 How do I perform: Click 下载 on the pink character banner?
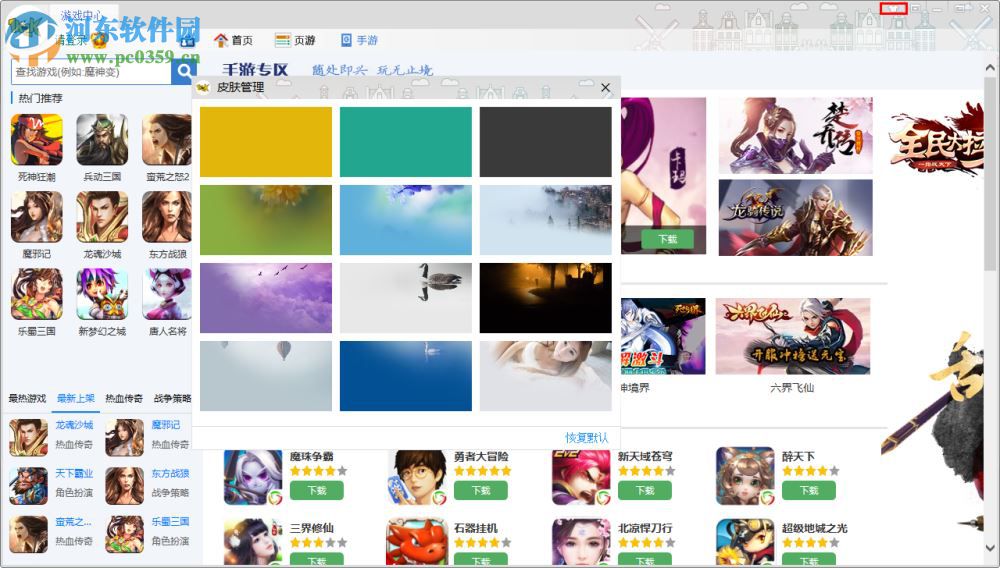668,239
